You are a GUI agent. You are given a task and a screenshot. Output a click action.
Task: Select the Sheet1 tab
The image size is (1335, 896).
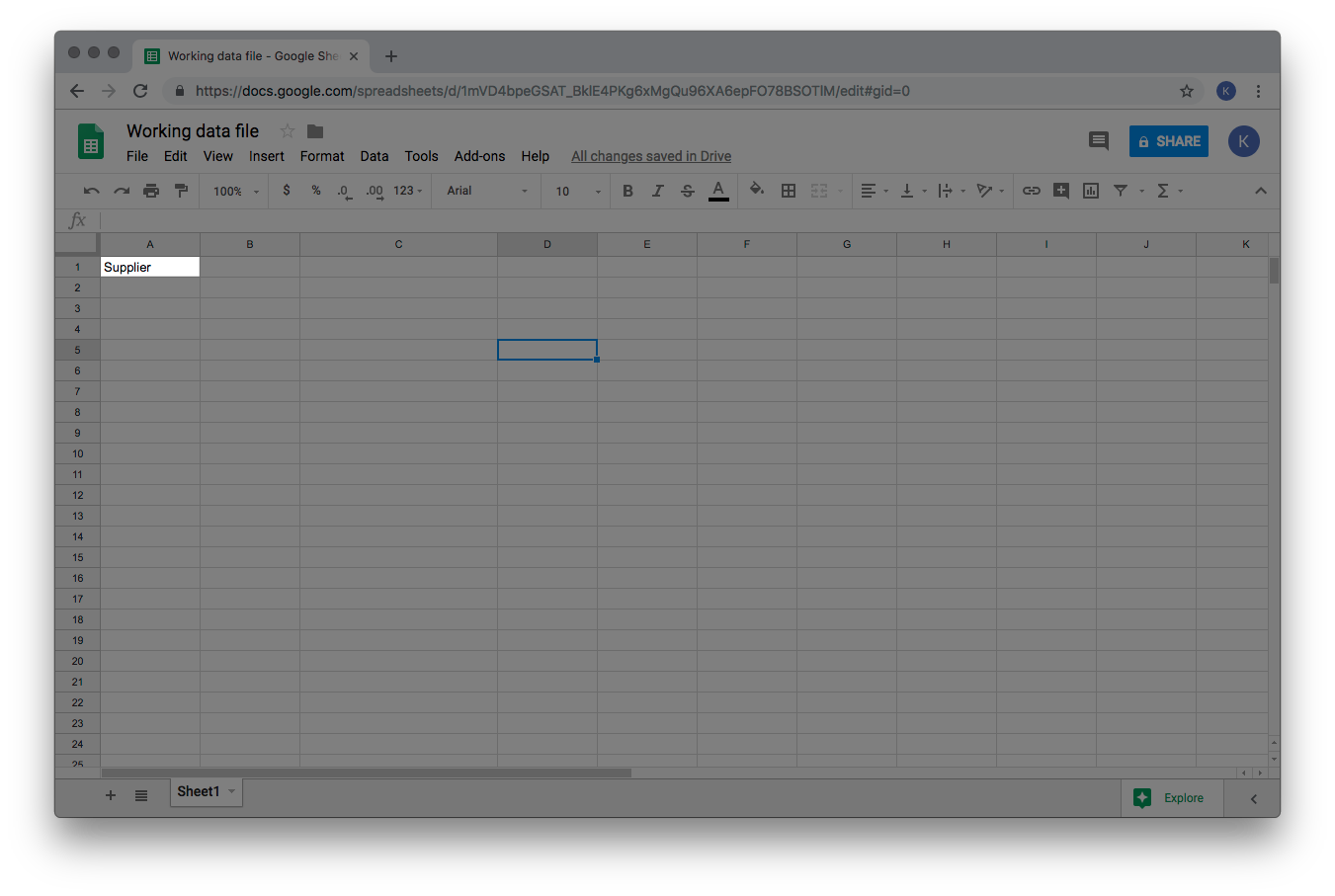(207, 792)
